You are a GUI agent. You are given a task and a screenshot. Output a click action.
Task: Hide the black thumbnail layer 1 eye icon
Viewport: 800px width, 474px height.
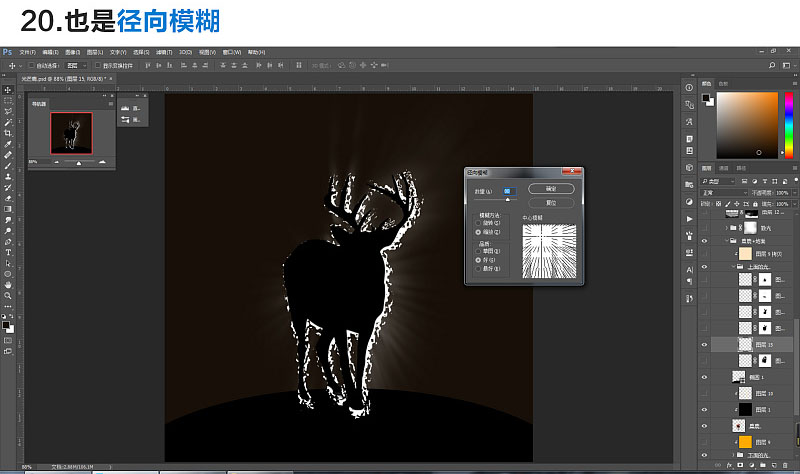click(705, 409)
